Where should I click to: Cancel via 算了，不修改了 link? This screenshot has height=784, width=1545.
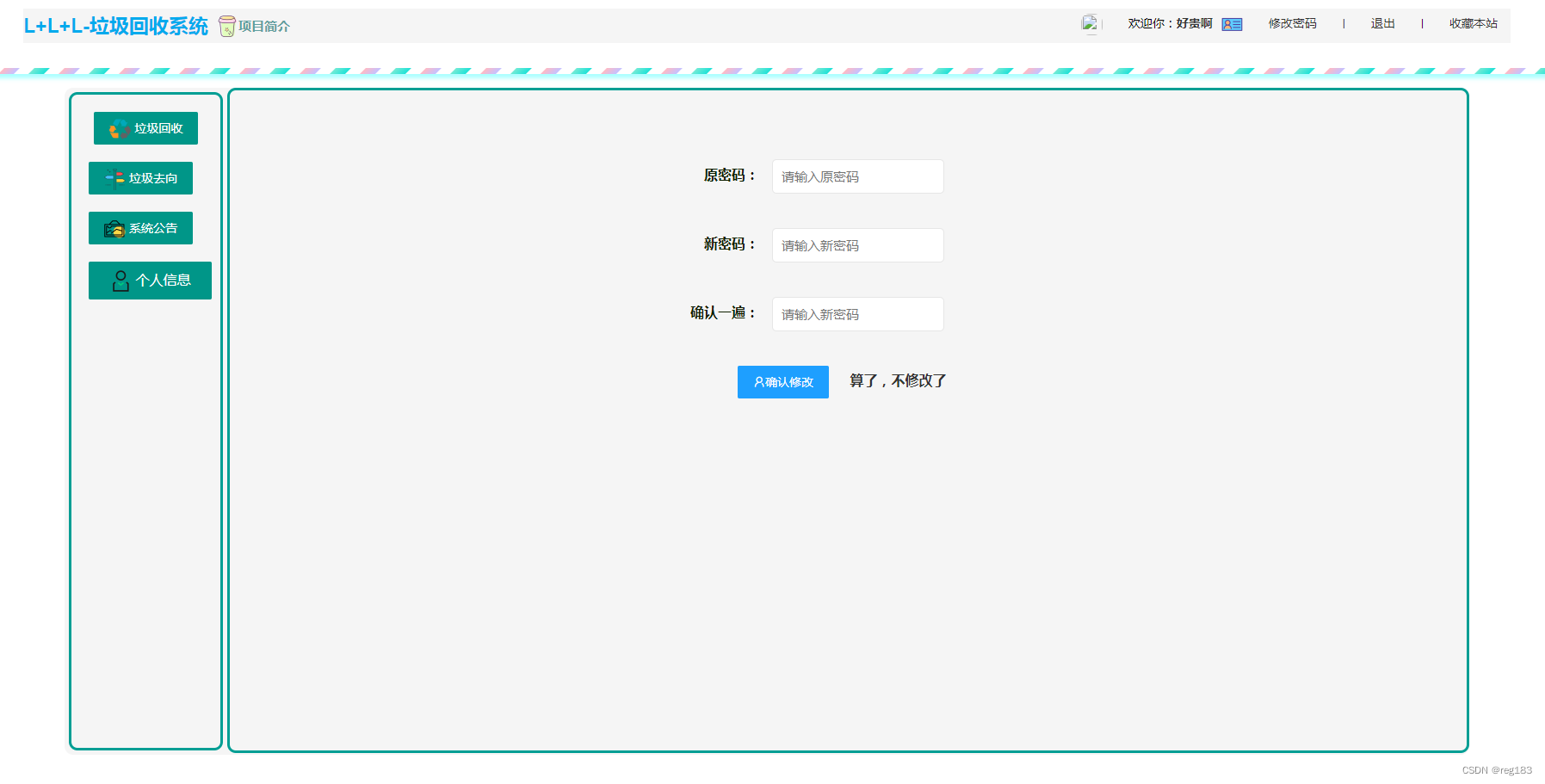click(x=898, y=380)
